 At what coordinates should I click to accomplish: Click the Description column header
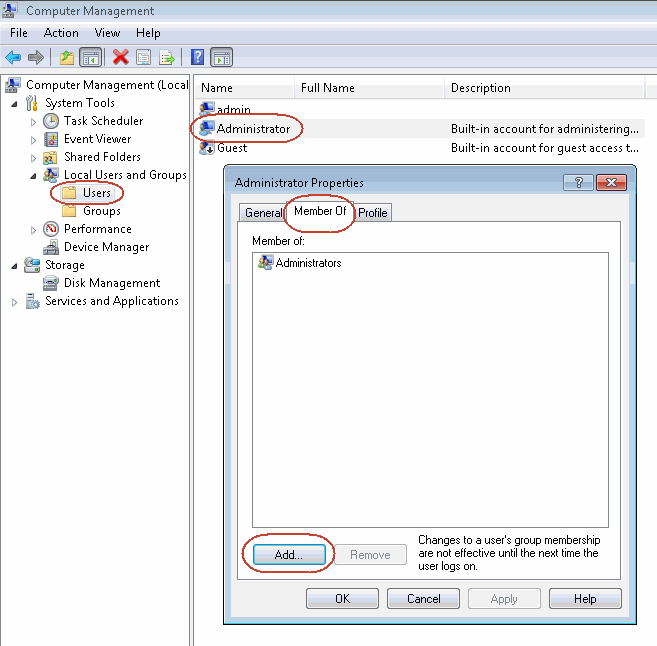point(480,88)
